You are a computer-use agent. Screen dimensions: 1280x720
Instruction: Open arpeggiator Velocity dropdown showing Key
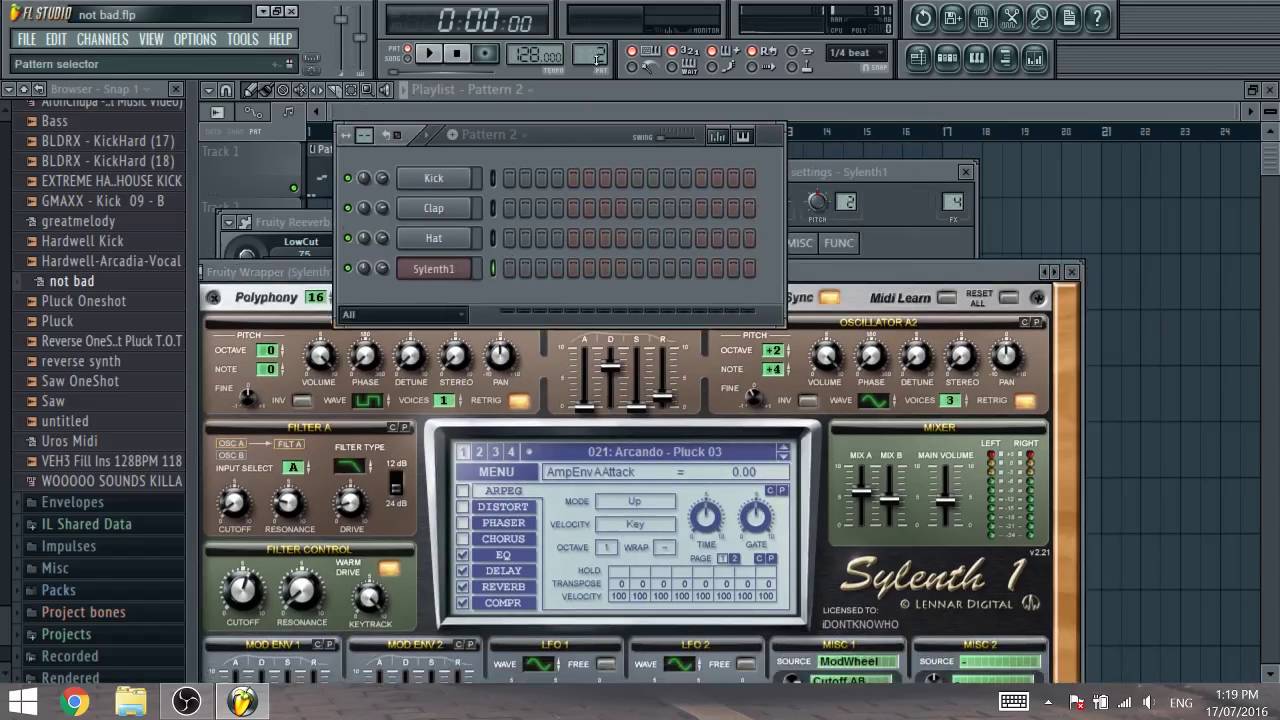635,524
